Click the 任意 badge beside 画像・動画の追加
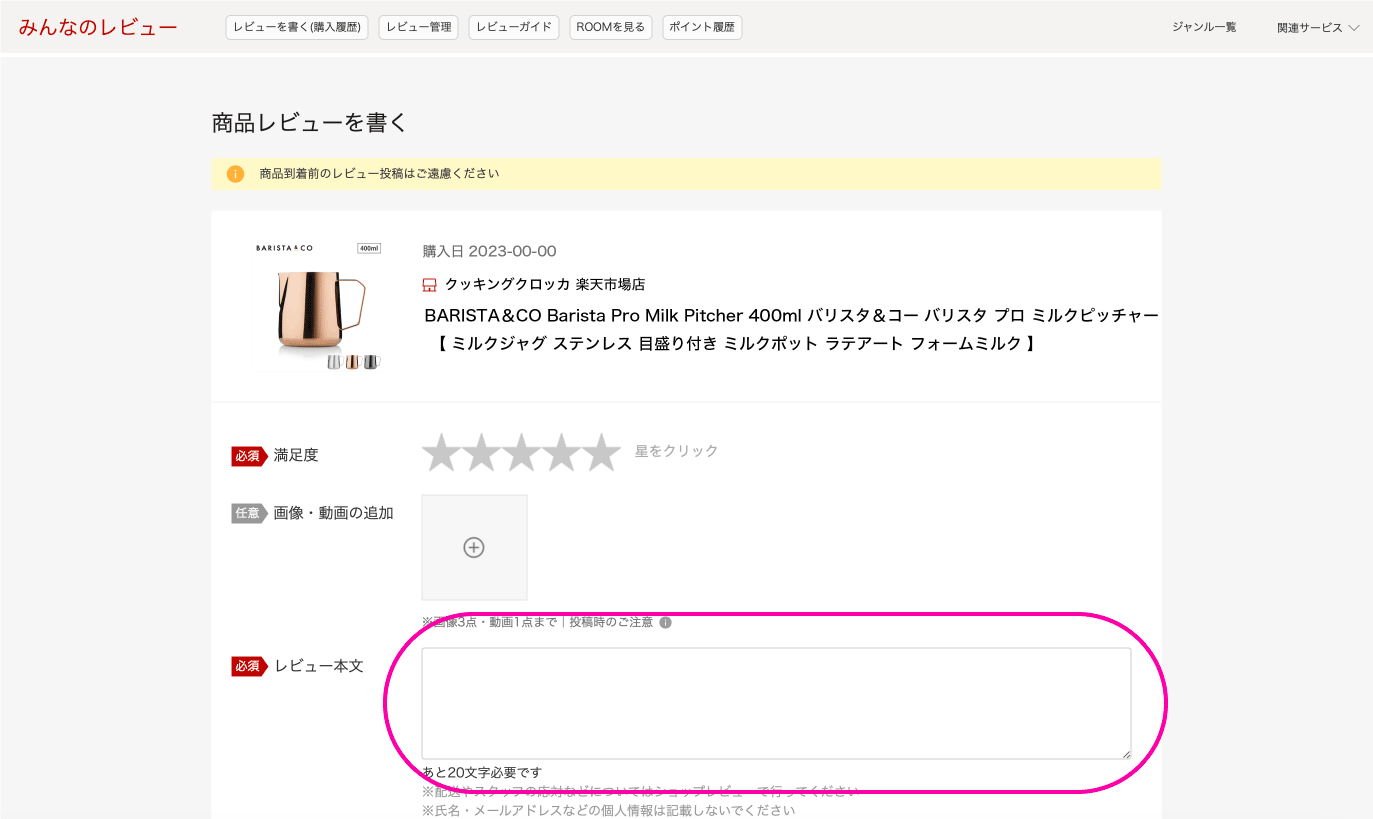This screenshot has height=819, width=1373. pyautogui.click(x=249, y=514)
